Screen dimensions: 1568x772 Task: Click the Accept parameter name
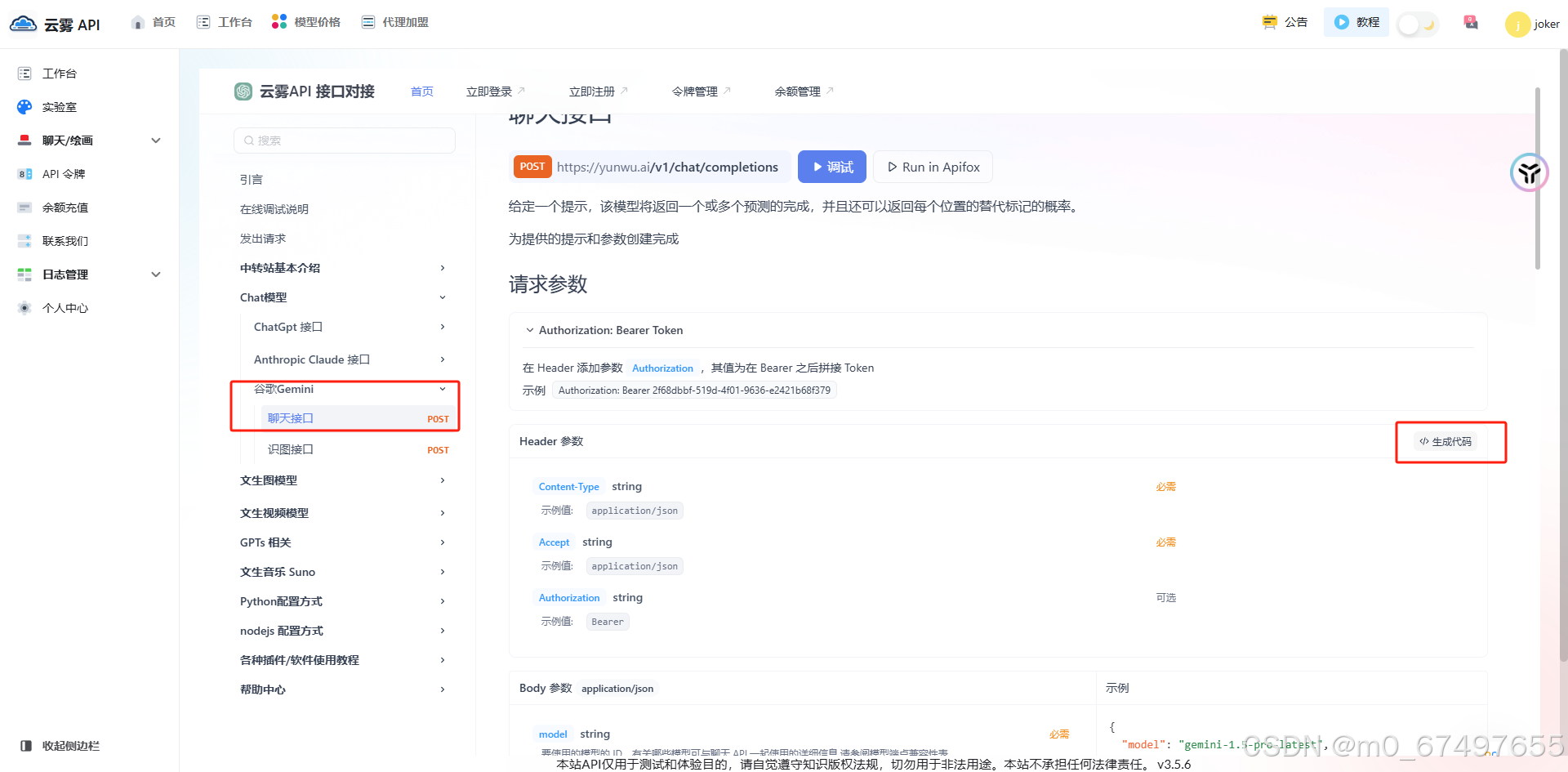tap(555, 542)
